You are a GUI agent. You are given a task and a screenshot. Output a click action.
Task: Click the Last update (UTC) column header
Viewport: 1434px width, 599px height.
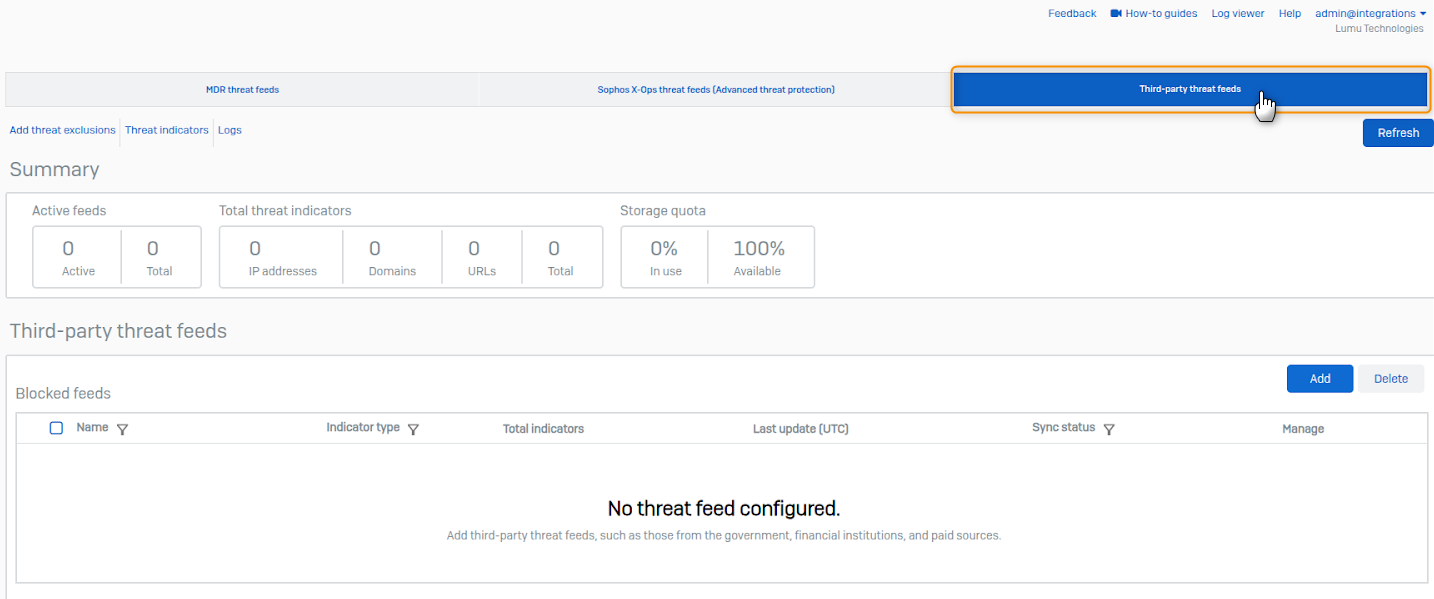(800, 429)
